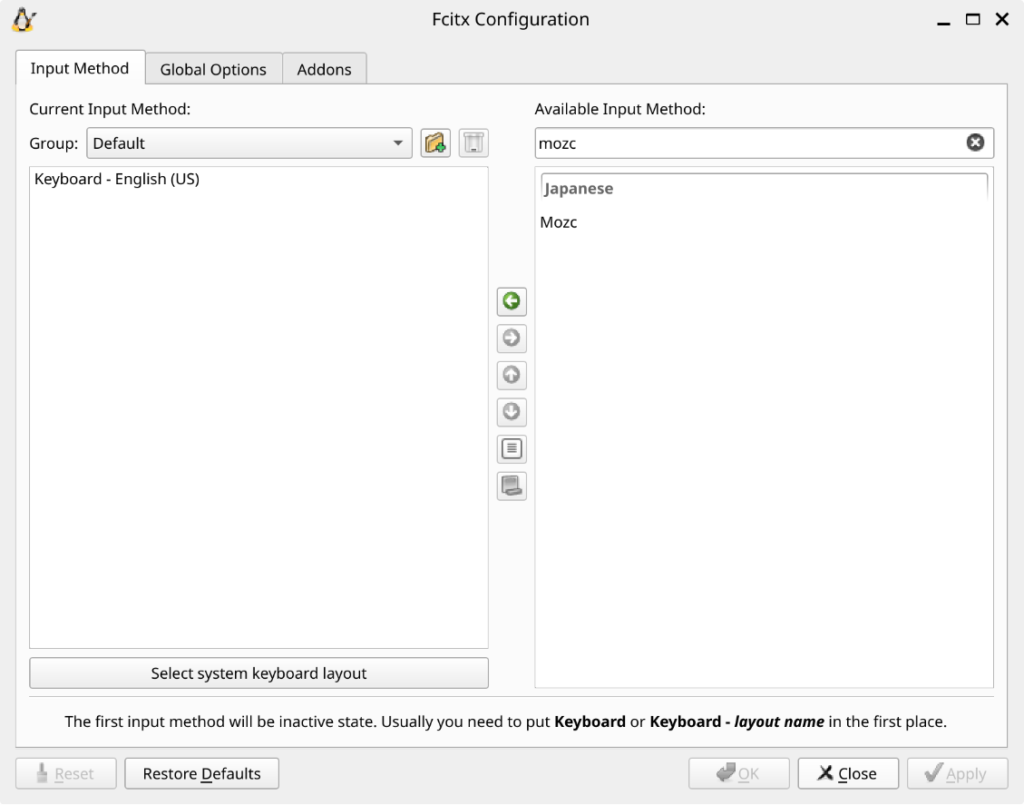This screenshot has height=805, width=1024.
Task: Open the Group Default dropdown
Action: (x=249, y=143)
